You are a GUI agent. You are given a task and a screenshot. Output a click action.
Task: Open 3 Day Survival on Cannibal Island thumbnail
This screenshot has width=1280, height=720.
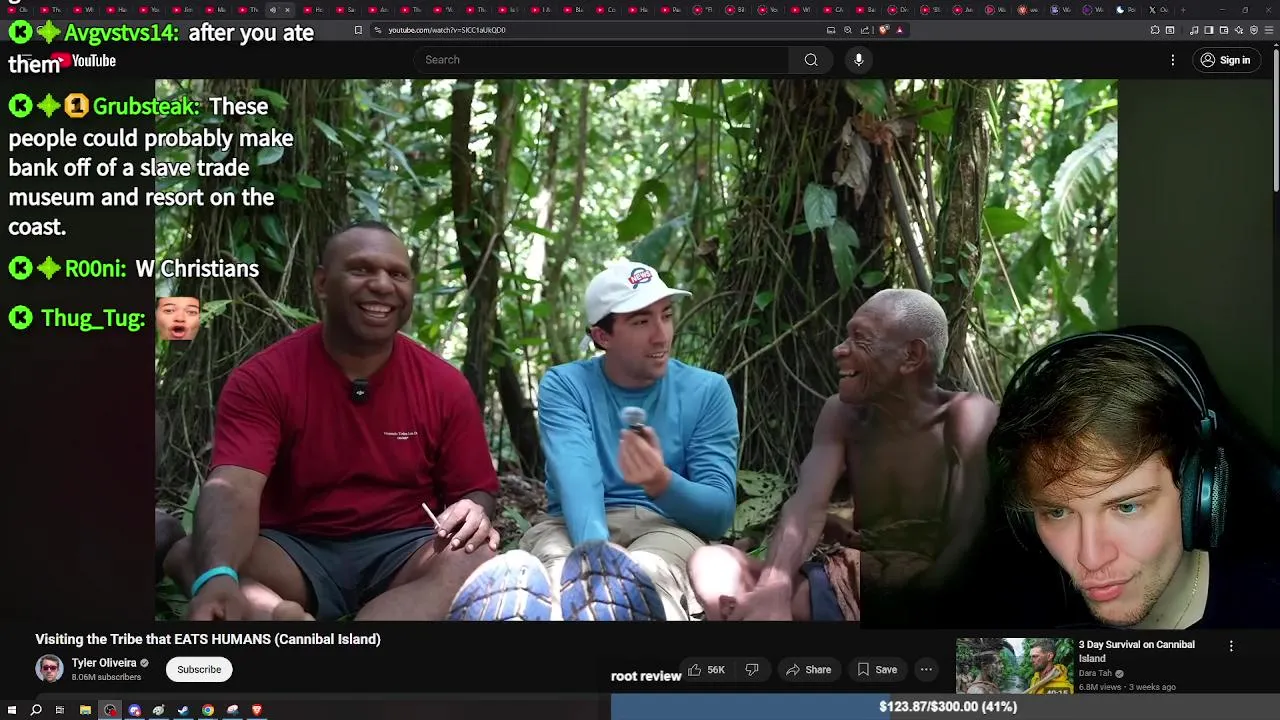(x=1014, y=666)
